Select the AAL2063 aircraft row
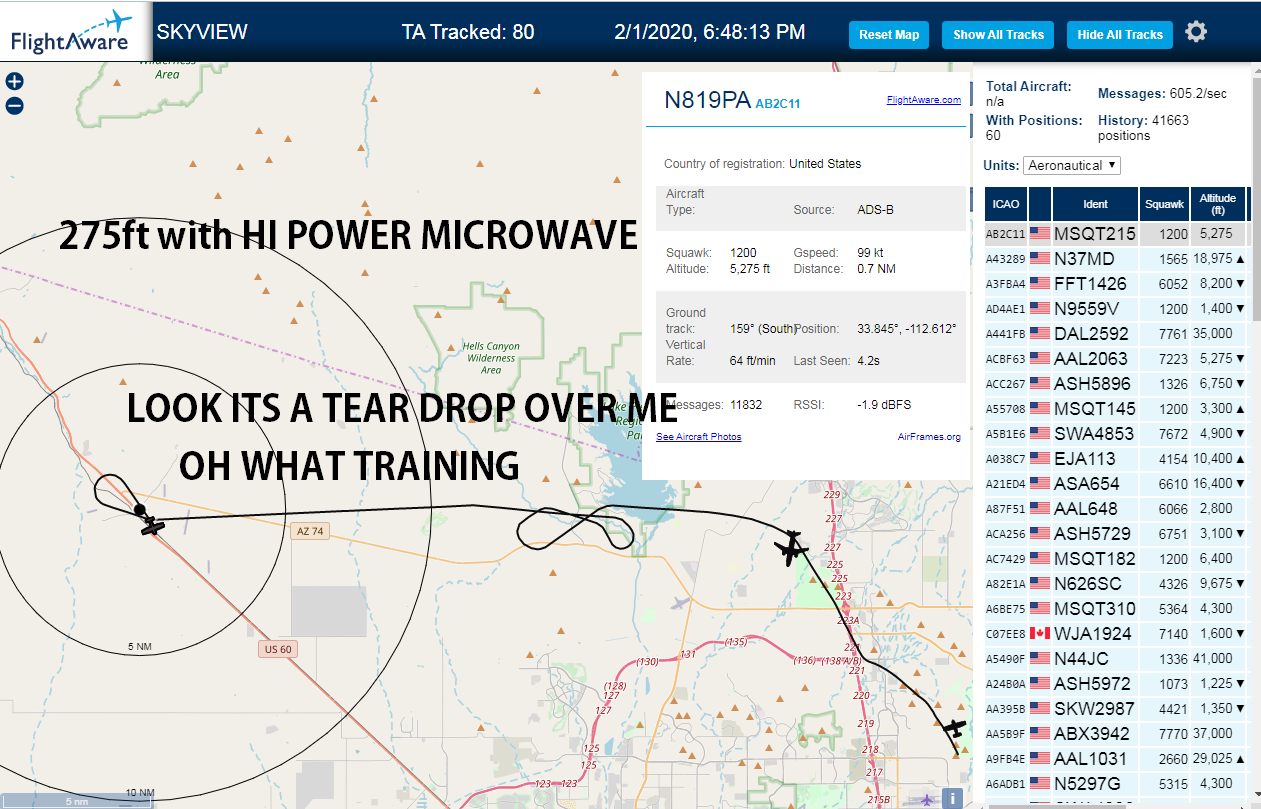 click(x=1114, y=358)
